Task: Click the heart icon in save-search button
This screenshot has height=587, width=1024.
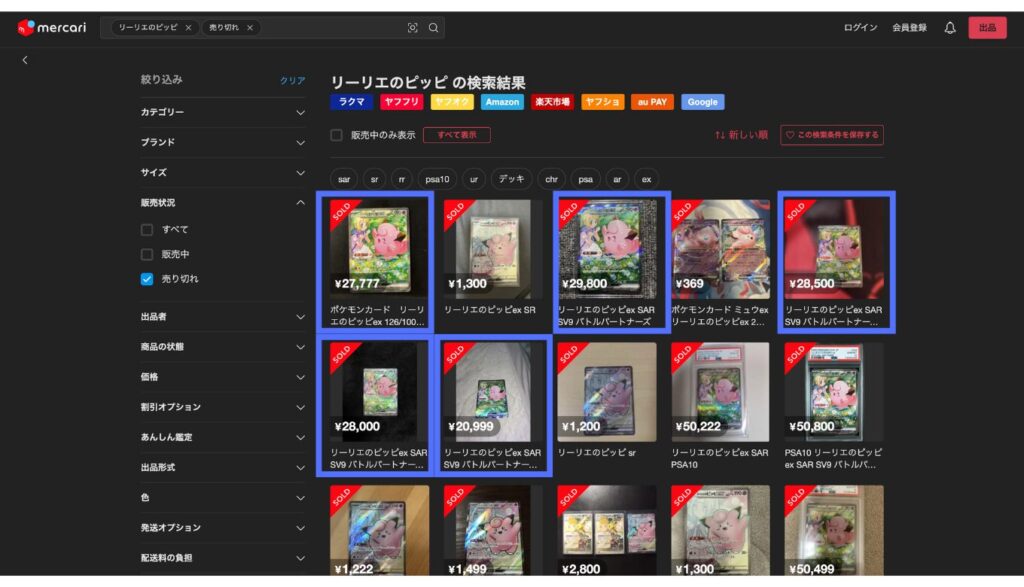Action: click(790, 135)
